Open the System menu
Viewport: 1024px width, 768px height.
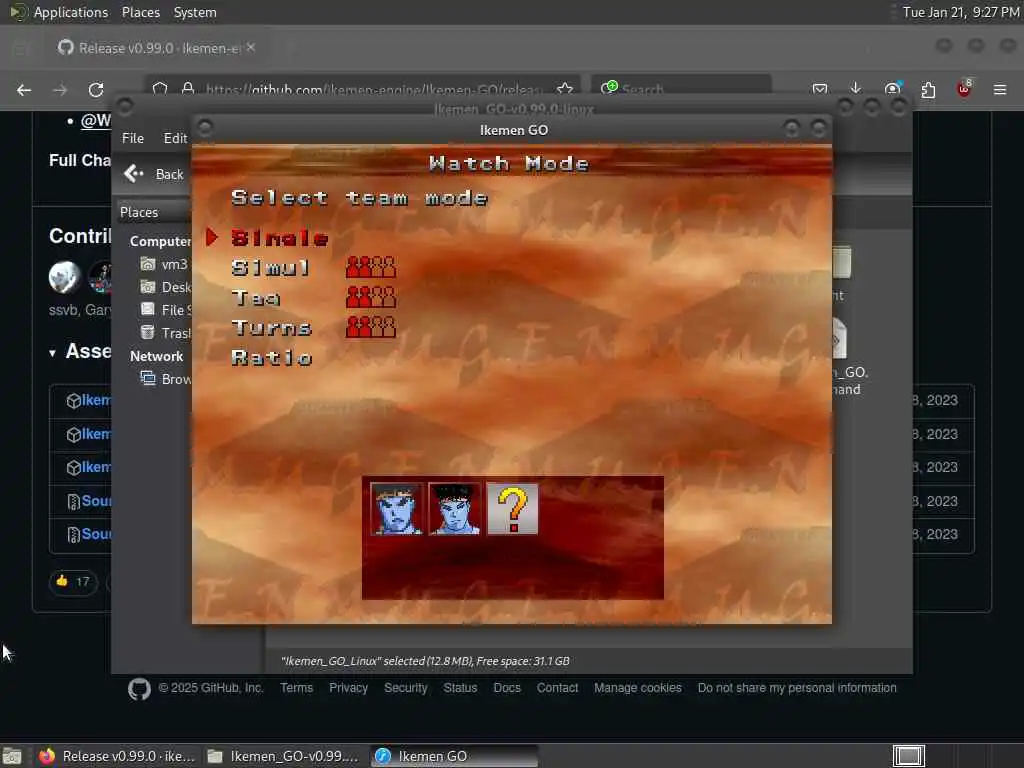coord(195,12)
